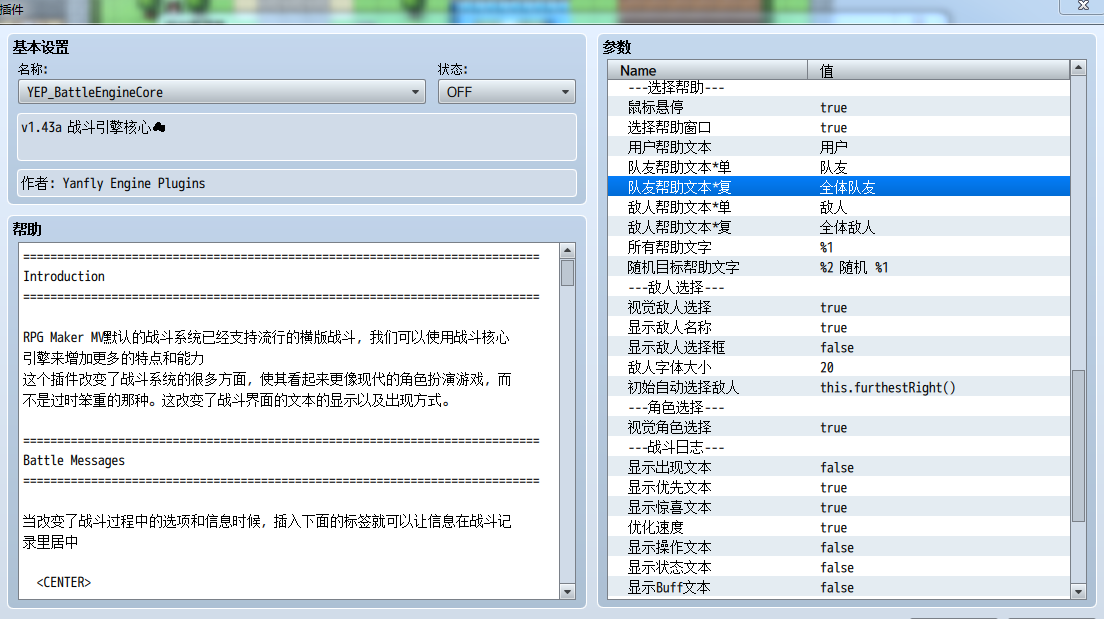This screenshot has height=619, width=1104.
Task: Click the plugin description text field
Action: [x=296, y=137]
